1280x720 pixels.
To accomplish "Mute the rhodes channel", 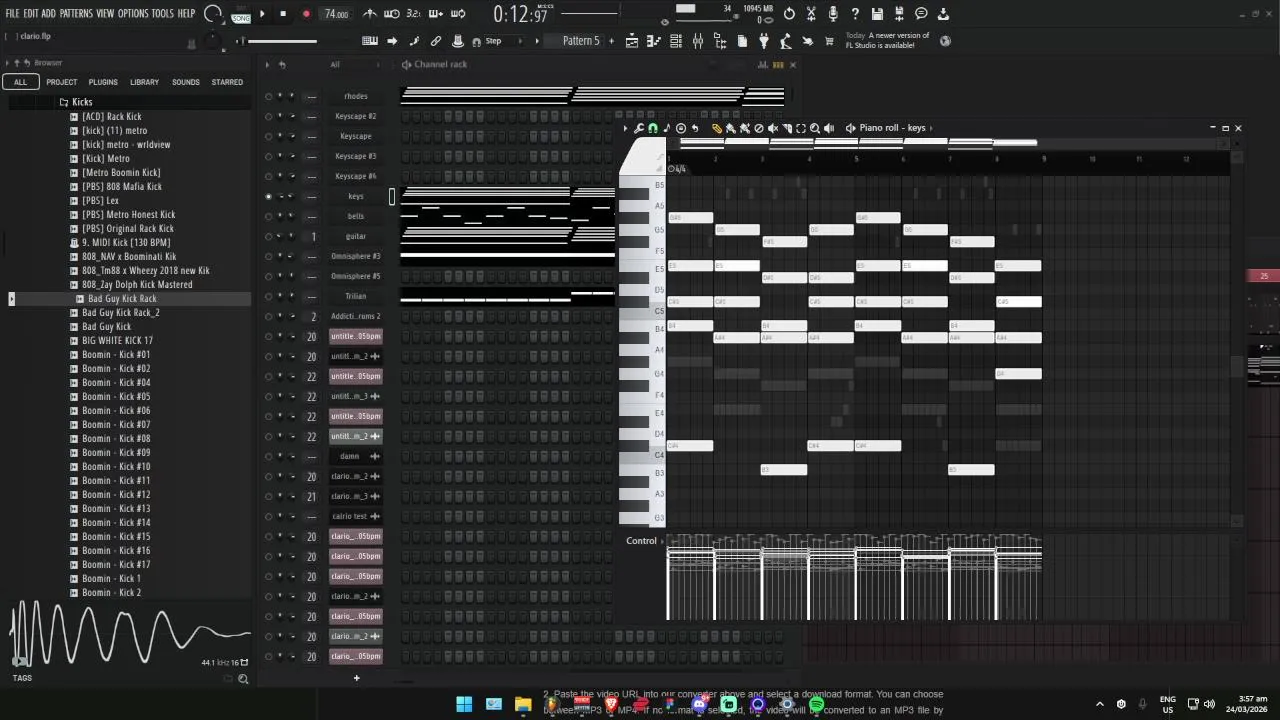I will 268,96.
